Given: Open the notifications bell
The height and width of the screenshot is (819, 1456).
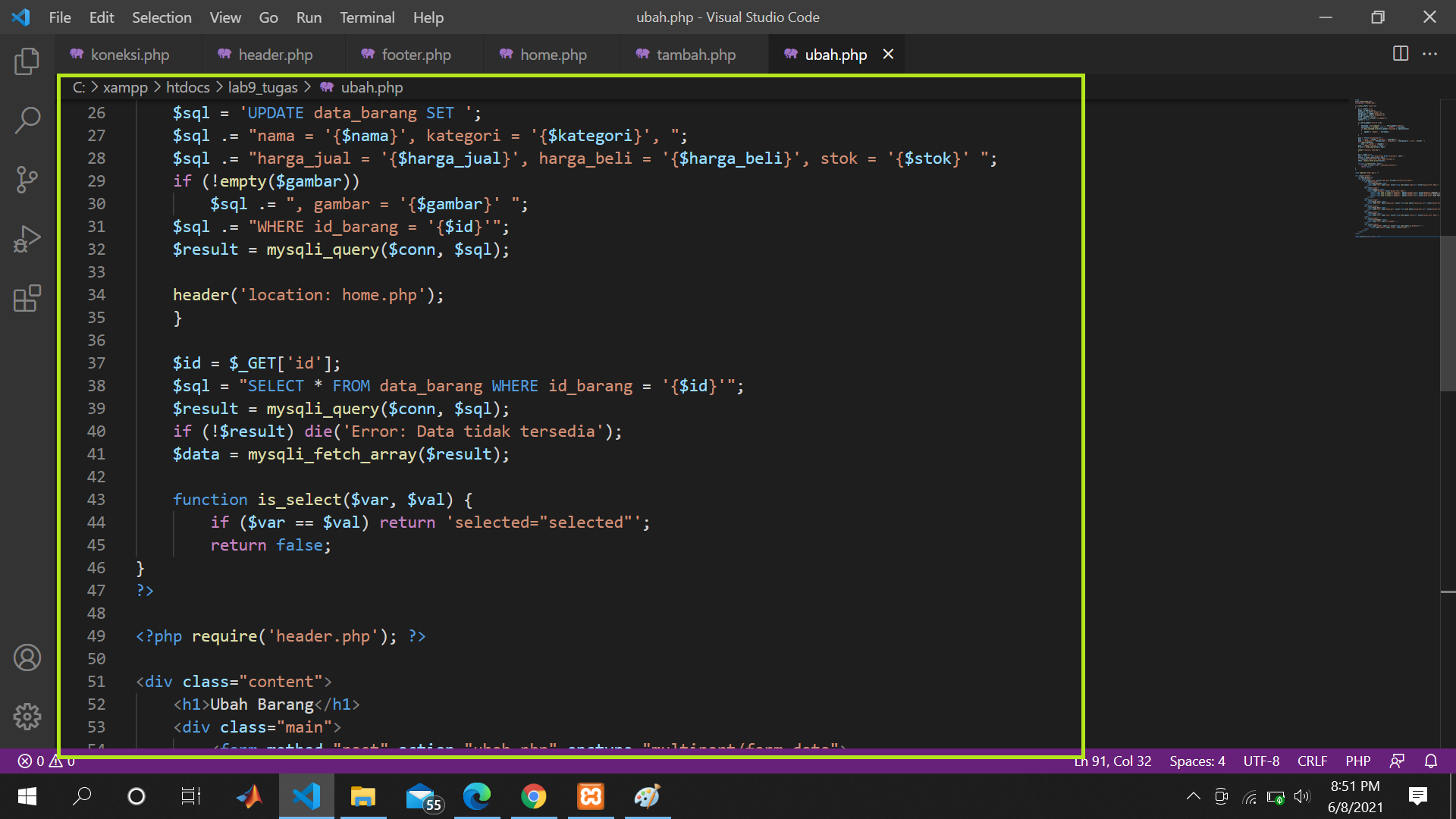Looking at the screenshot, I should pos(1431,761).
